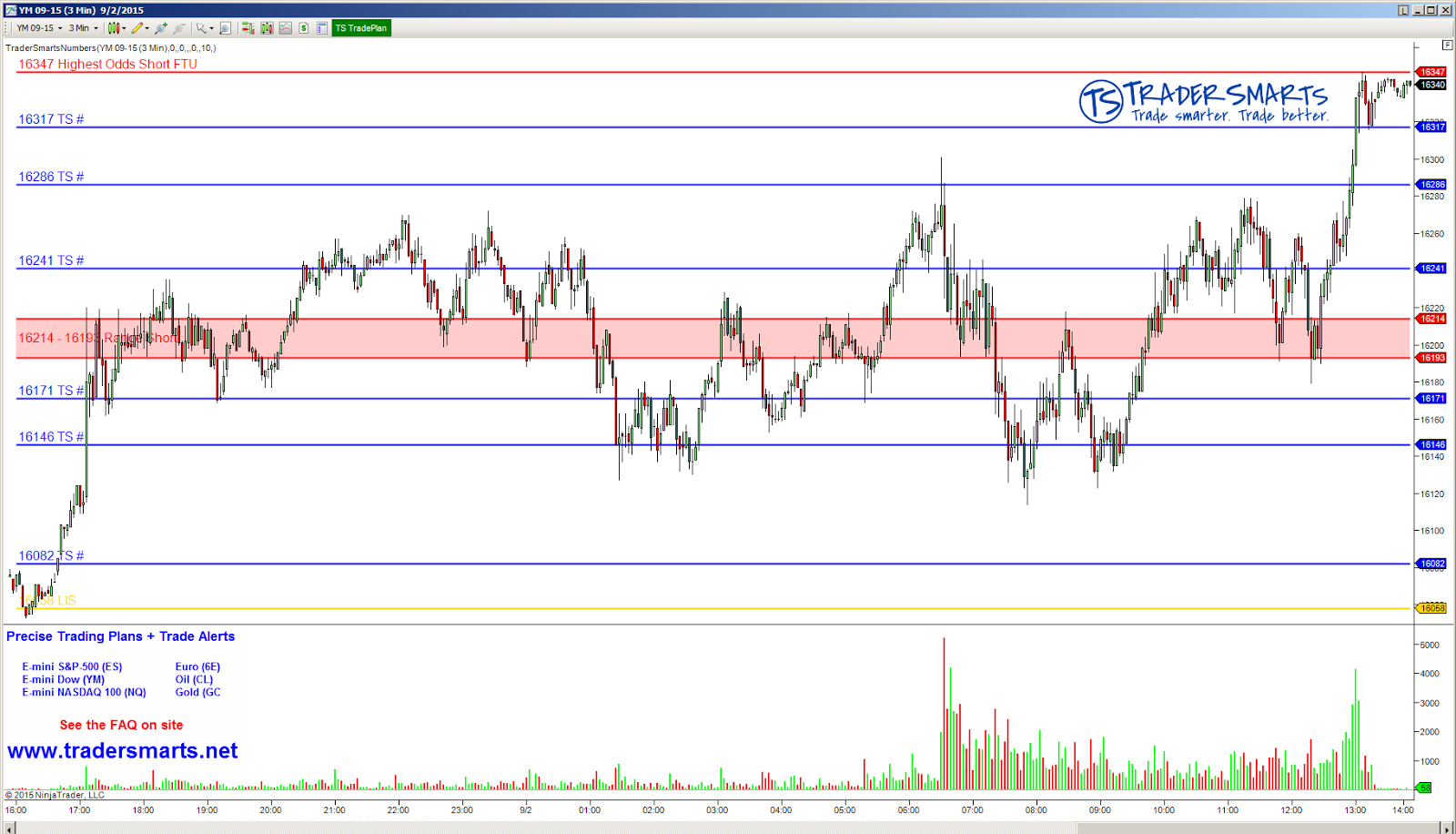Click the horizontal bars indicator icon
This screenshot has height=834, width=1456.
247,27
